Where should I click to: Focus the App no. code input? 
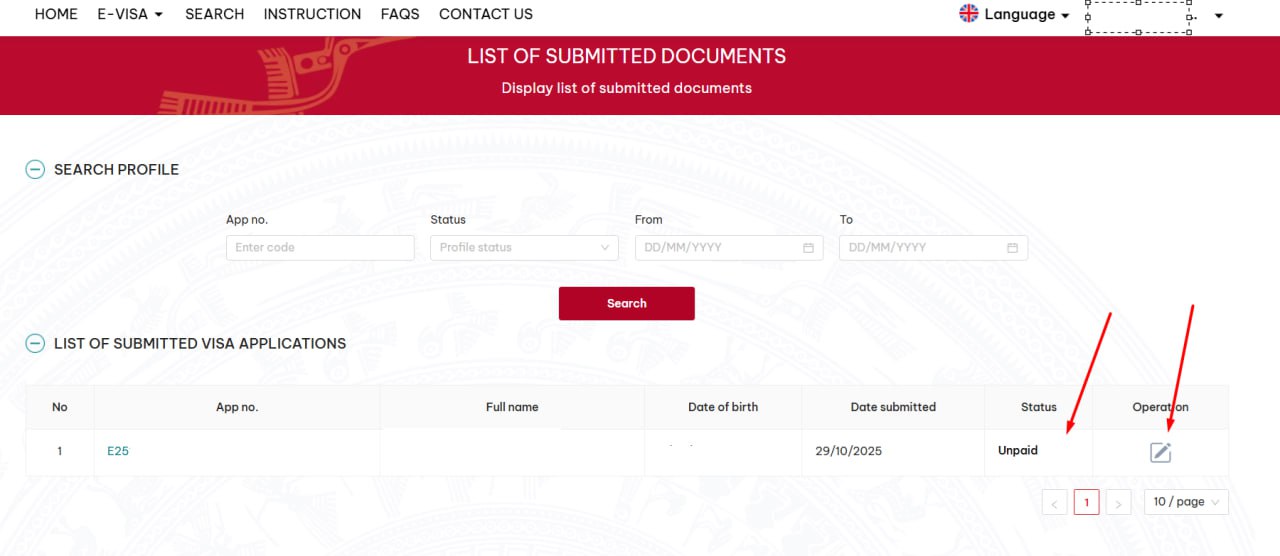[320, 248]
